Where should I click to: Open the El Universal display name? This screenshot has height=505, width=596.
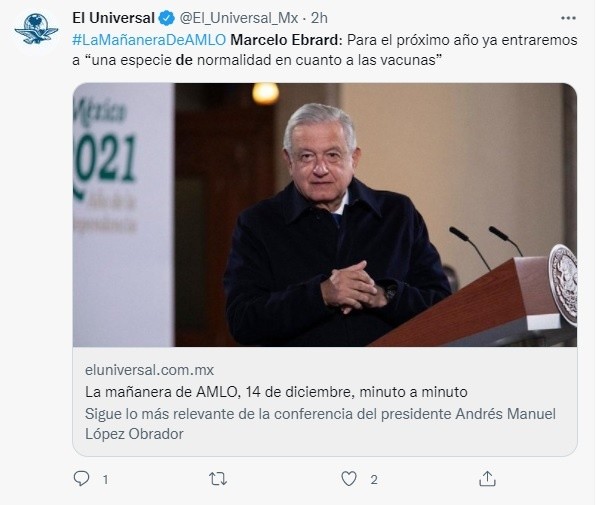(x=113, y=18)
